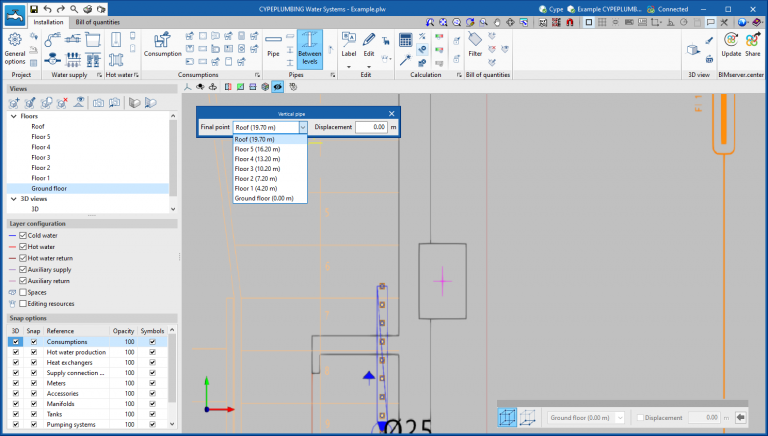
Task: Choose Floor 1 (4.20 m) from list
Action: click(270, 188)
